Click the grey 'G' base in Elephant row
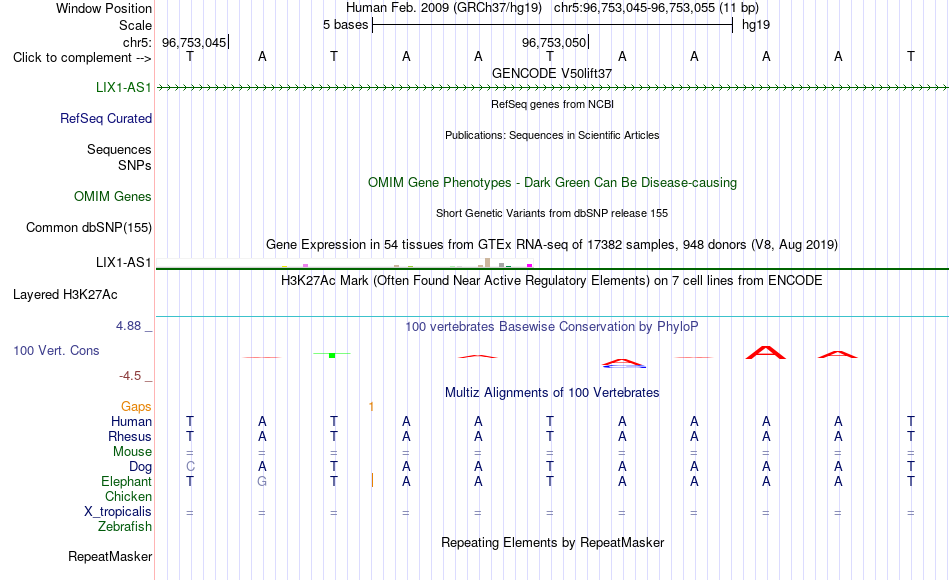Screen dimensions: 950x580 262,481
